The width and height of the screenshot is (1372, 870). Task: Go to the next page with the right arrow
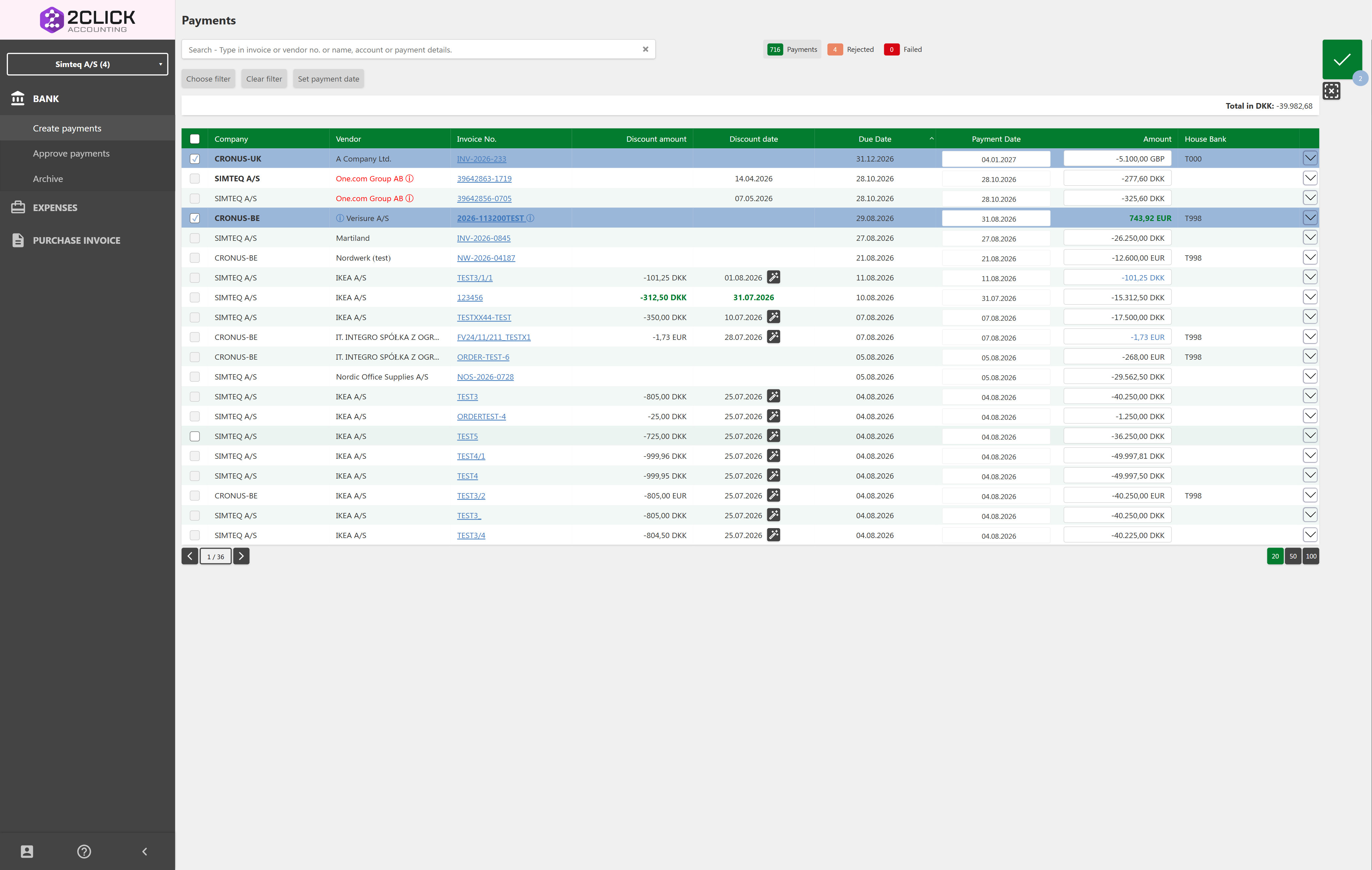coord(241,556)
